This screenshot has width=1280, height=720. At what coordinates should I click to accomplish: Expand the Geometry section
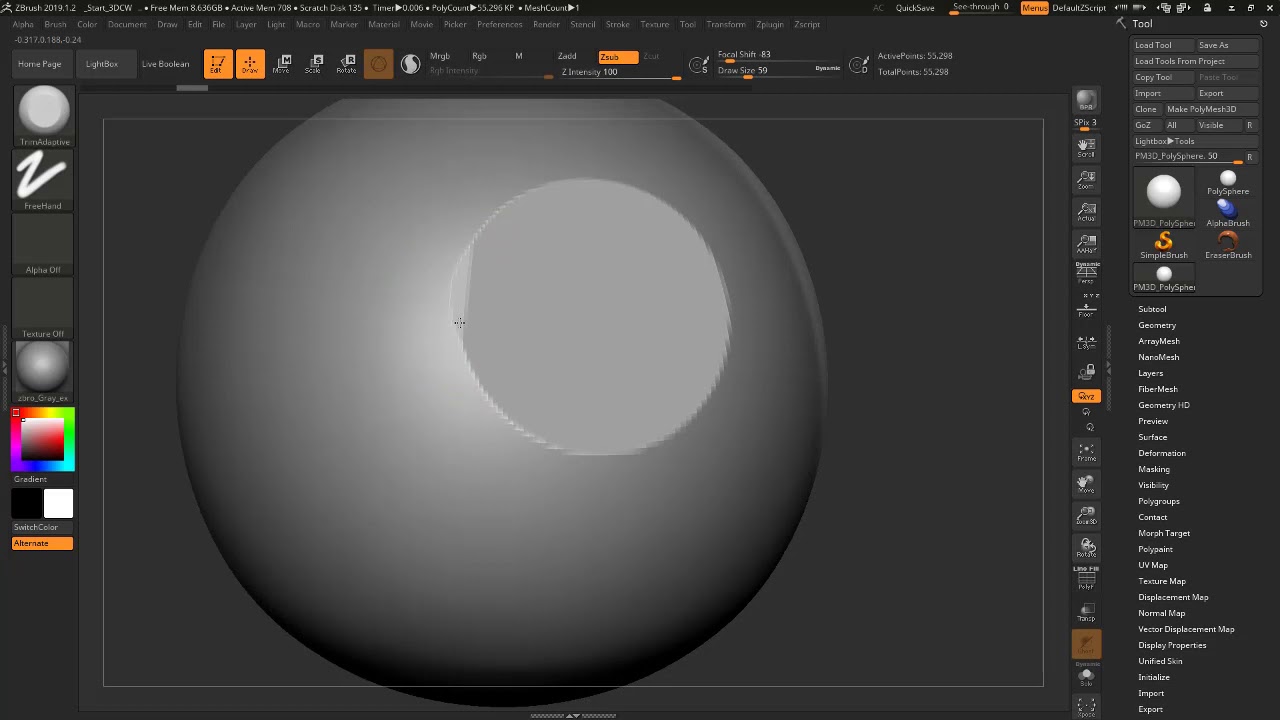[1157, 325]
